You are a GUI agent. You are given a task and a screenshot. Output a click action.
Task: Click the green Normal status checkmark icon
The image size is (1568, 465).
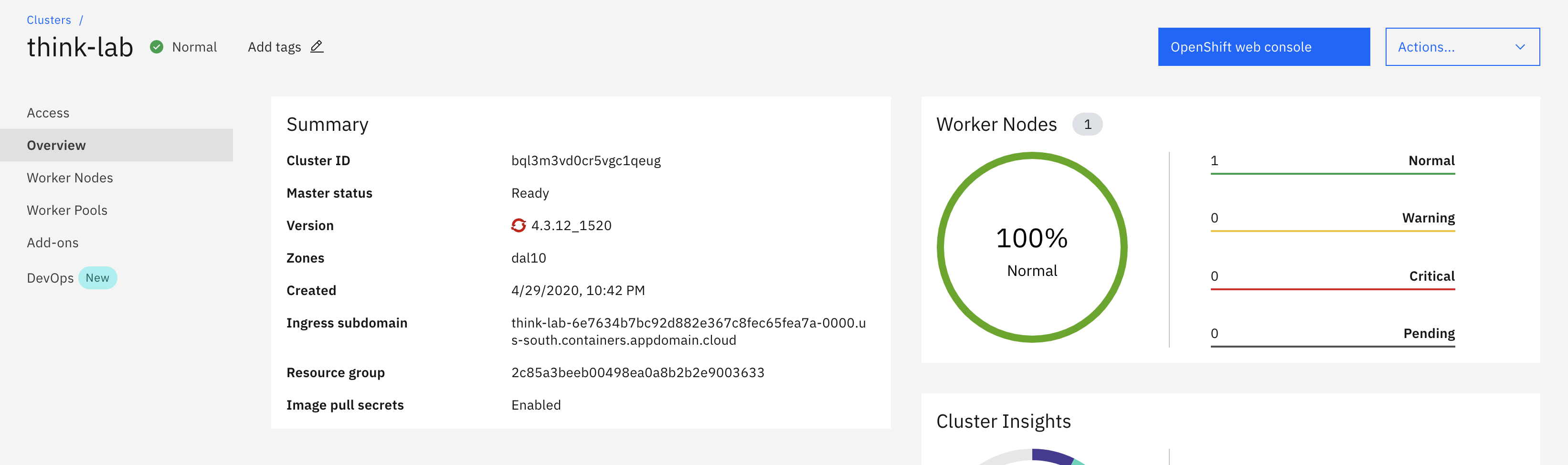click(157, 47)
